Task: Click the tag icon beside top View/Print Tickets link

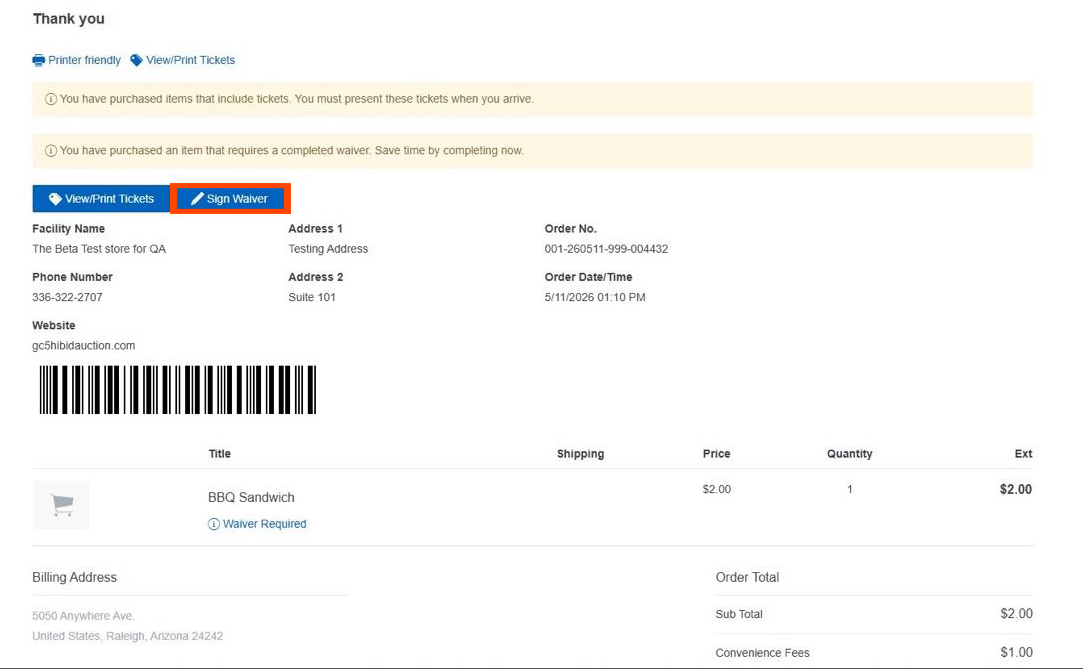Action: pyautogui.click(x=137, y=60)
